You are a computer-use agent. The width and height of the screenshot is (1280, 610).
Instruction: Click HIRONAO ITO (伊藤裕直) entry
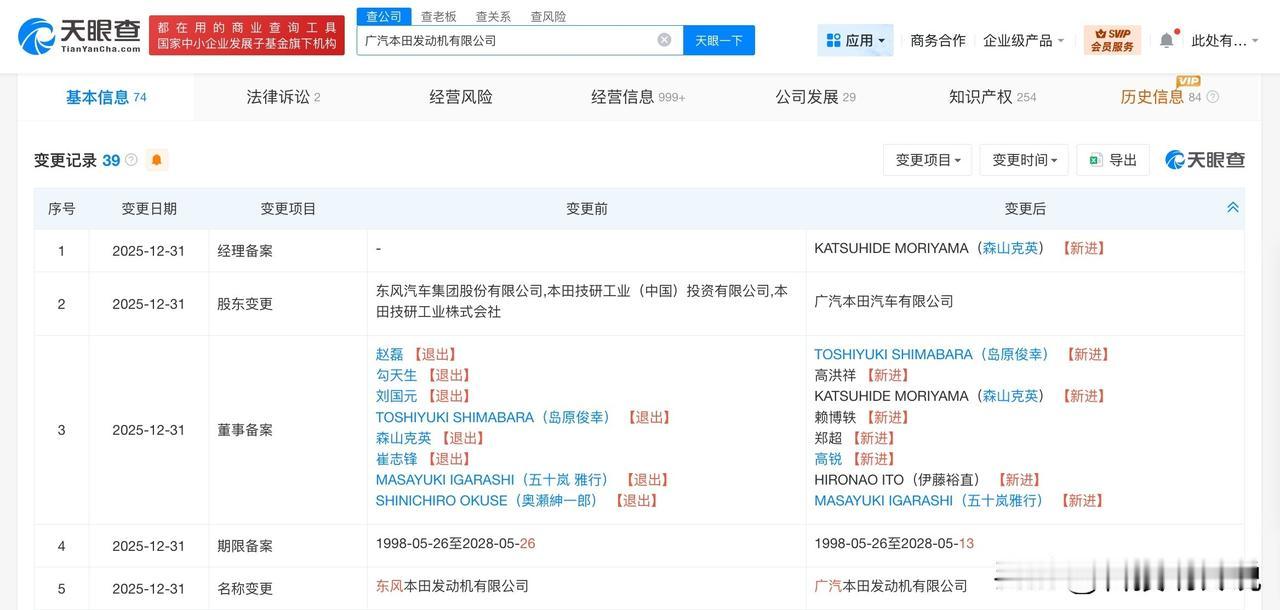coord(897,480)
